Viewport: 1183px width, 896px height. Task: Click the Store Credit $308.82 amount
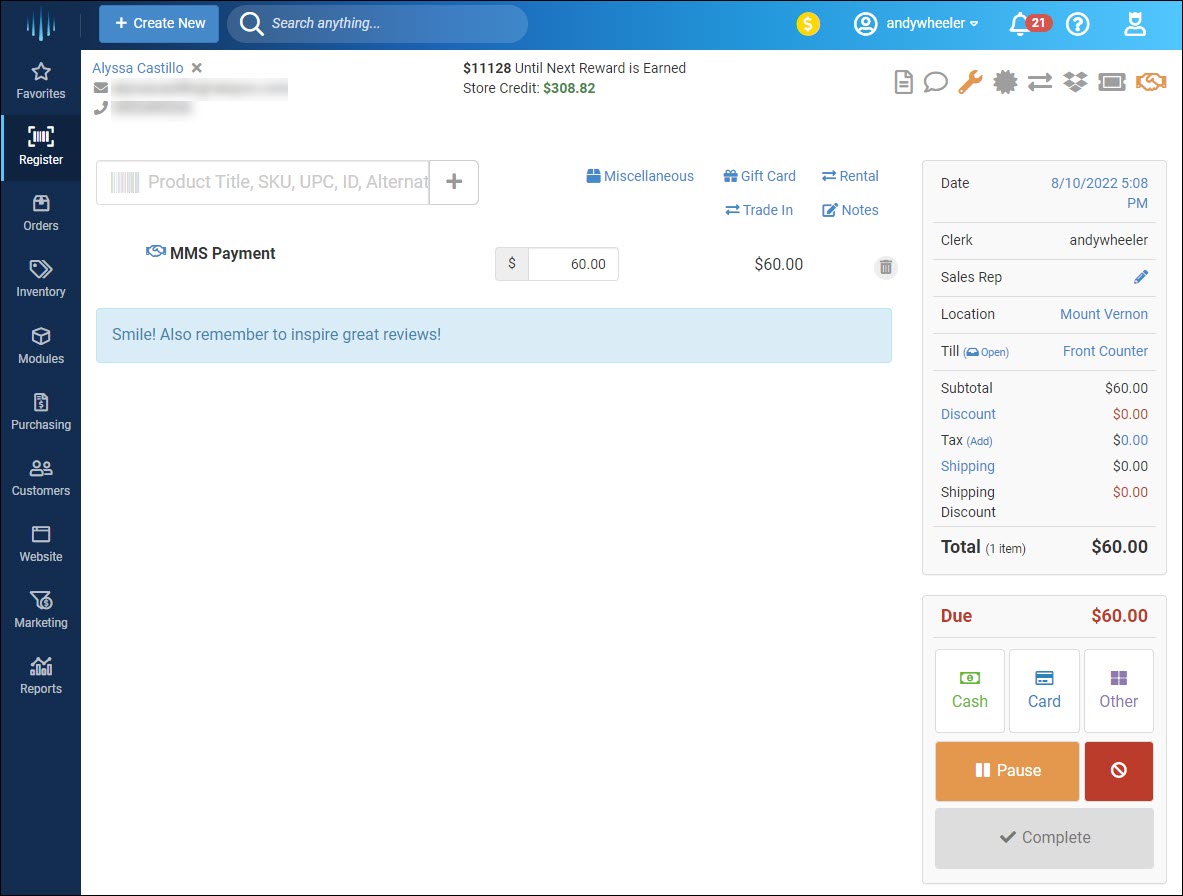pyautogui.click(x=569, y=88)
